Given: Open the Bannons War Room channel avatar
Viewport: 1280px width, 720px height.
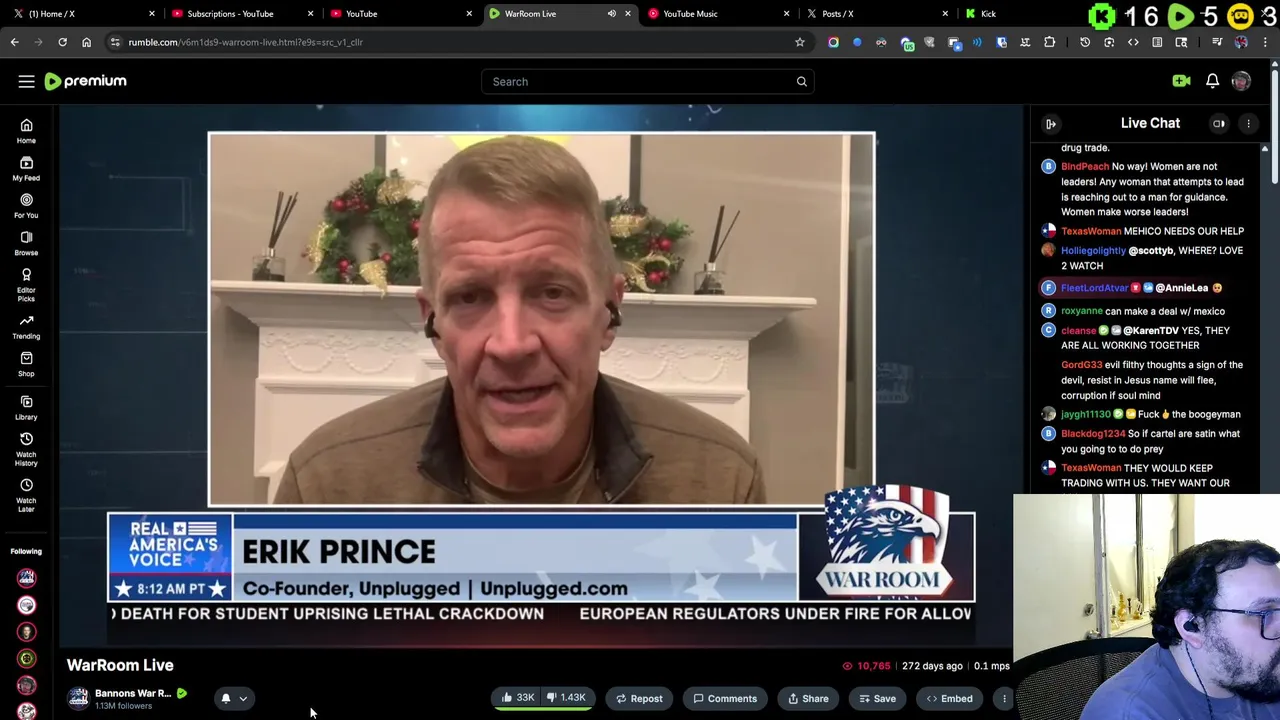Looking at the screenshot, I should pyautogui.click(x=78, y=699).
